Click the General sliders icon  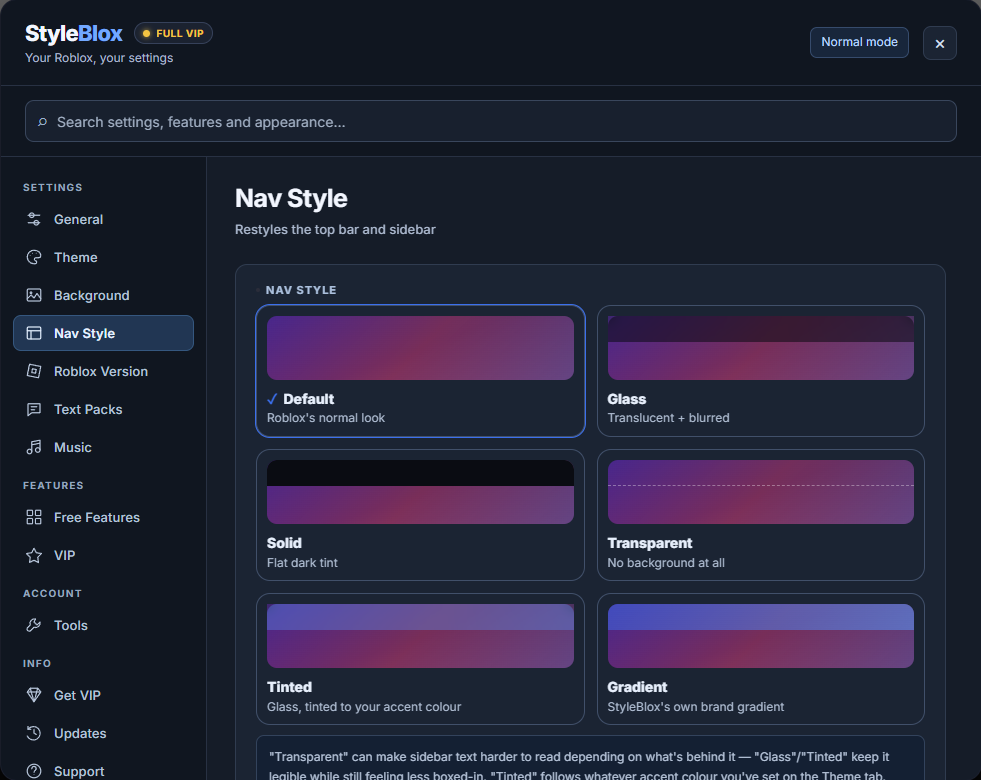(34, 220)
